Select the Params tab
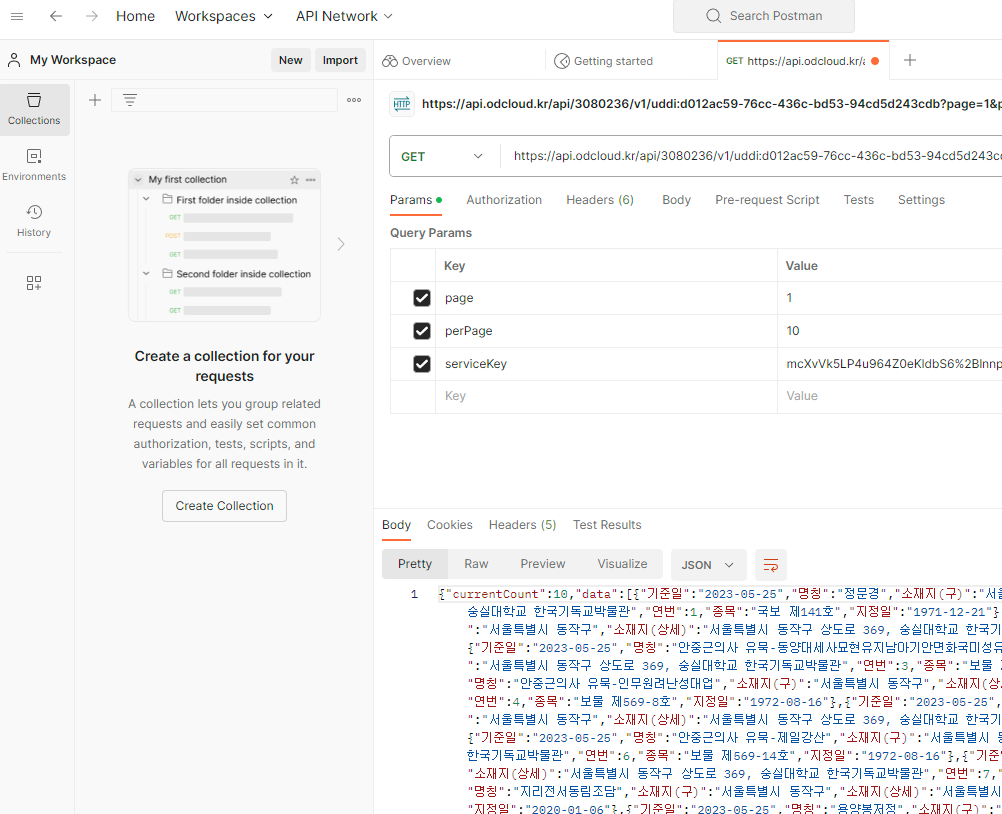 pos(416,200)
